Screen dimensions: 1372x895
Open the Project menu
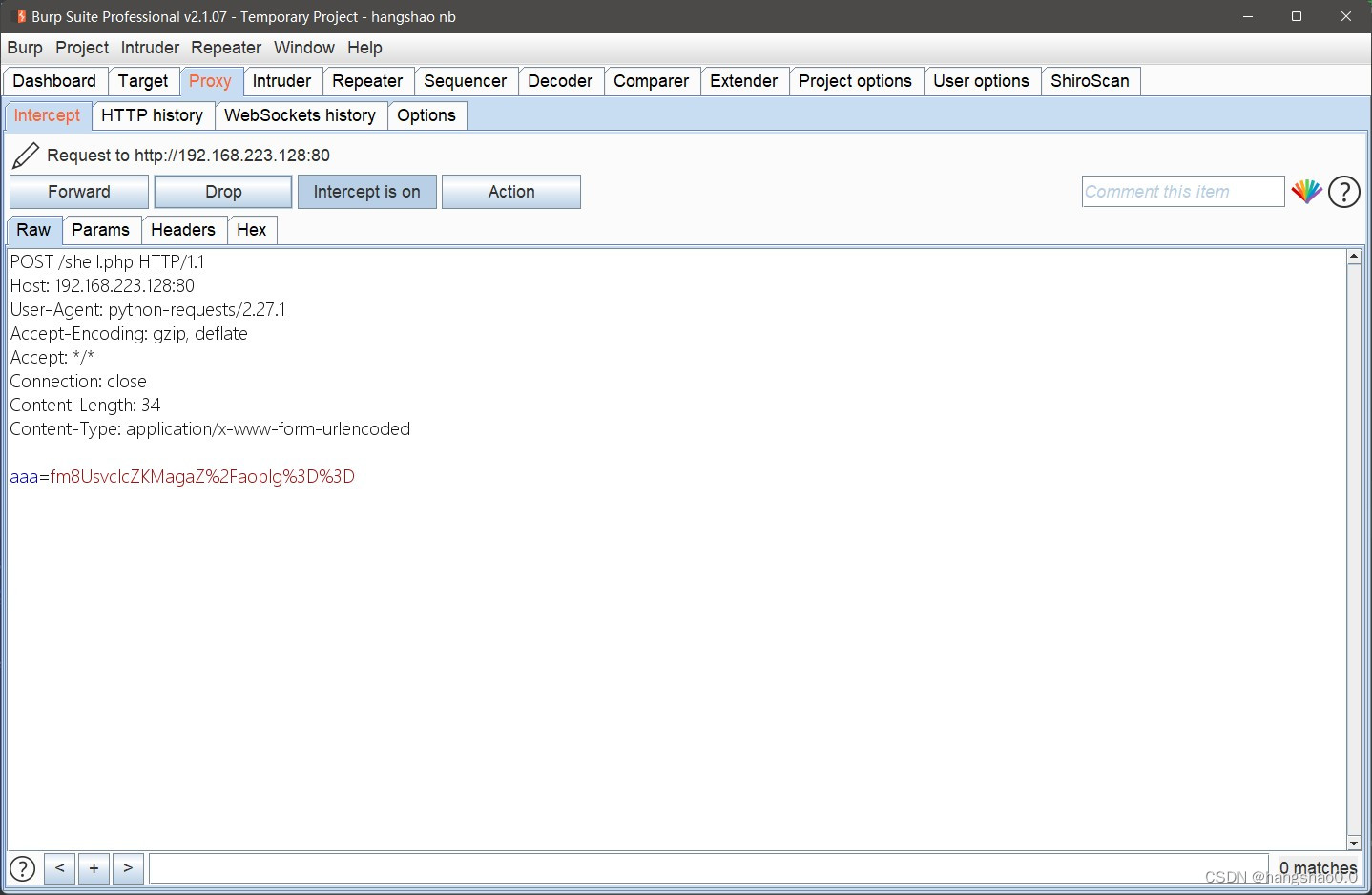pos(82,48)
